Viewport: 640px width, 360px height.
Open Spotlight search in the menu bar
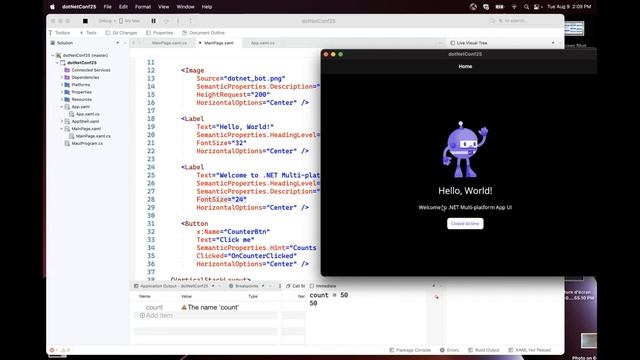527,7
